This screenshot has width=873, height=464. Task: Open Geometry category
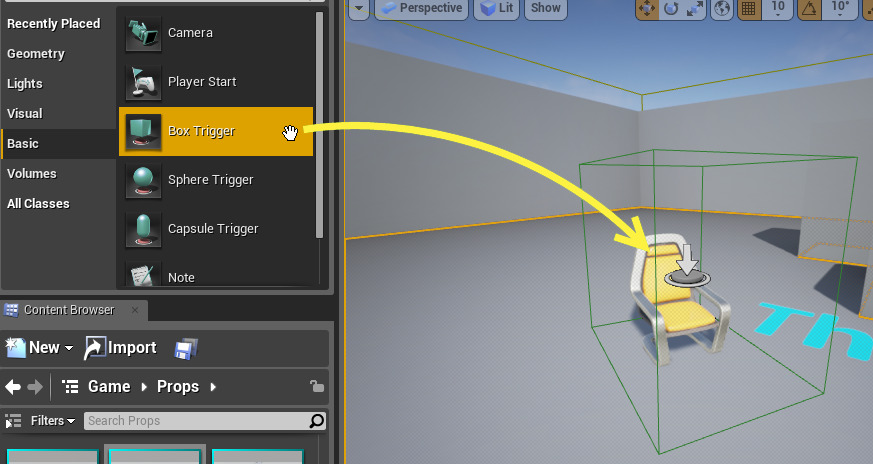pyautogui.click(x=36, y=54)
